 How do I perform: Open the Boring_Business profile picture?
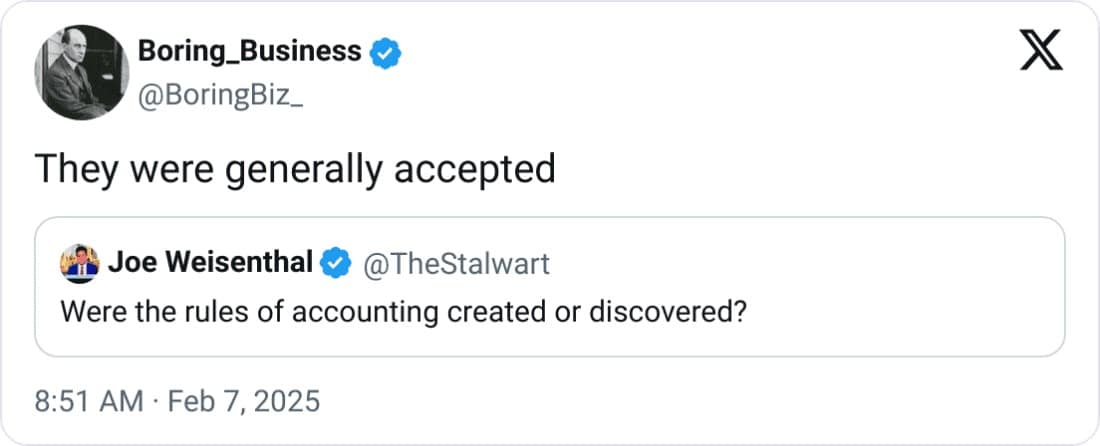point(81,73)
